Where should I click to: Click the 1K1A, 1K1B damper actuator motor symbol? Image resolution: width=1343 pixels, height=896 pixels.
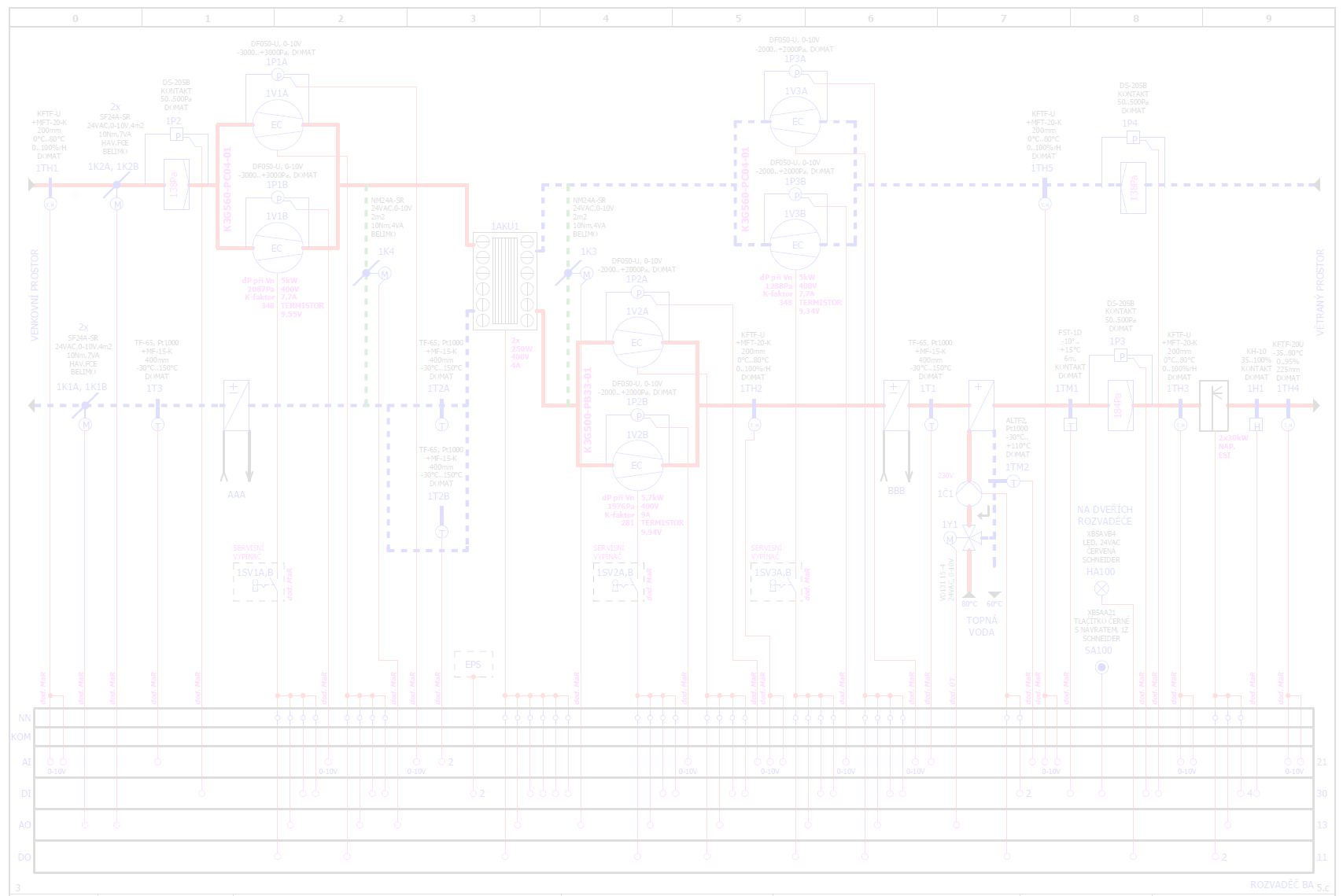pos(85,425)
